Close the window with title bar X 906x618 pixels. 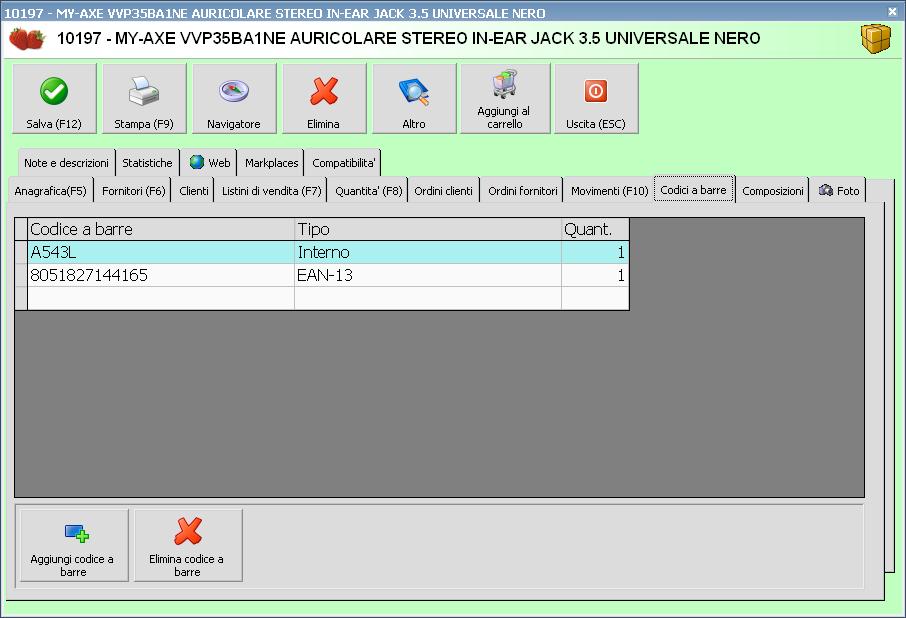[892, 12]
